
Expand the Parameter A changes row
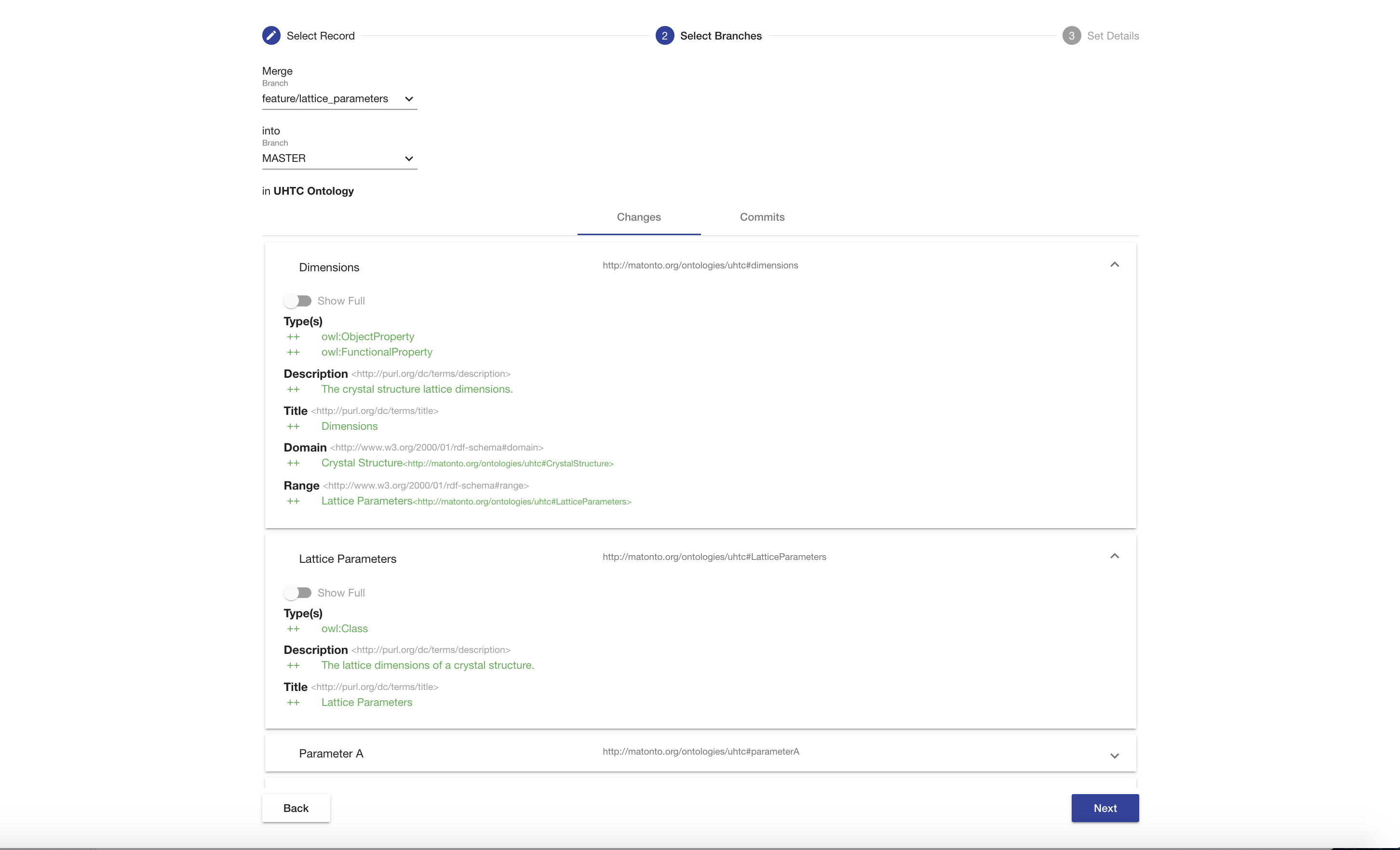pos(700,753)
